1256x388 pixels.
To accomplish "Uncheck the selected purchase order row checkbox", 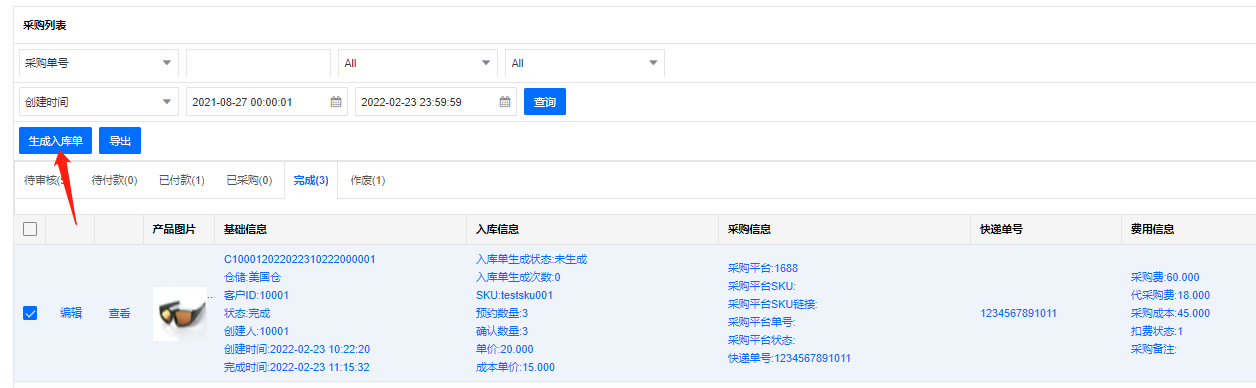I will click(30, 313).
